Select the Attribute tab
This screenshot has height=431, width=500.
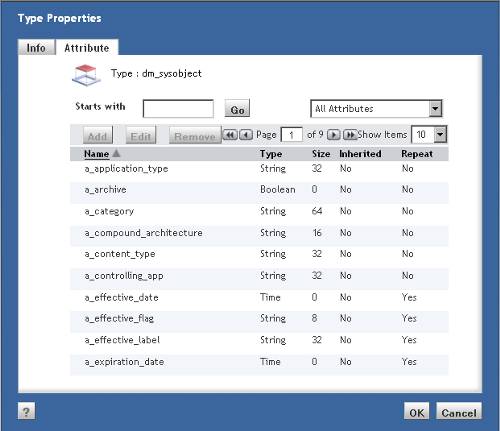[87, 48]
